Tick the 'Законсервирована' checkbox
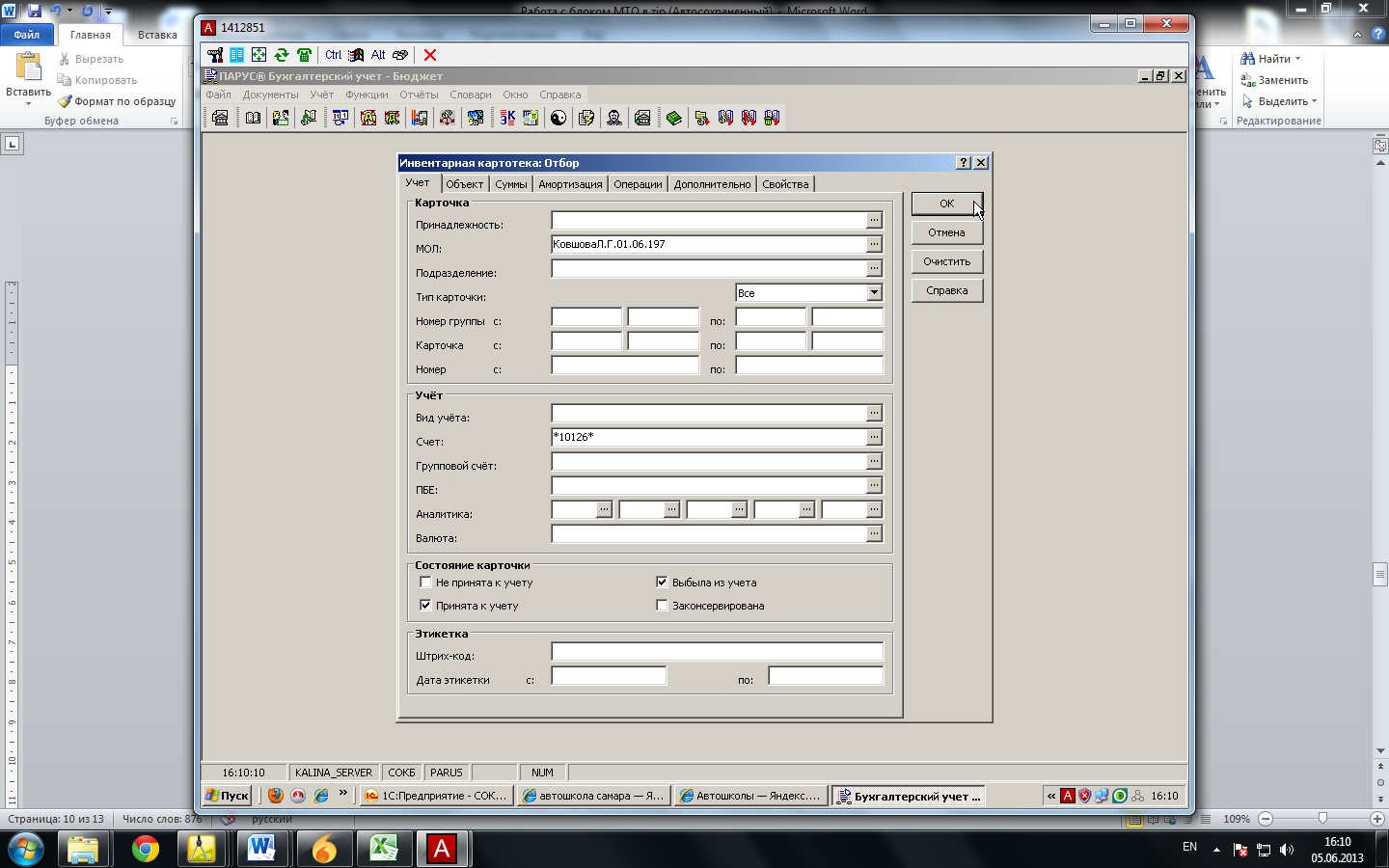Viewport: 1389px width, 868px height. (x=662, y=605)
